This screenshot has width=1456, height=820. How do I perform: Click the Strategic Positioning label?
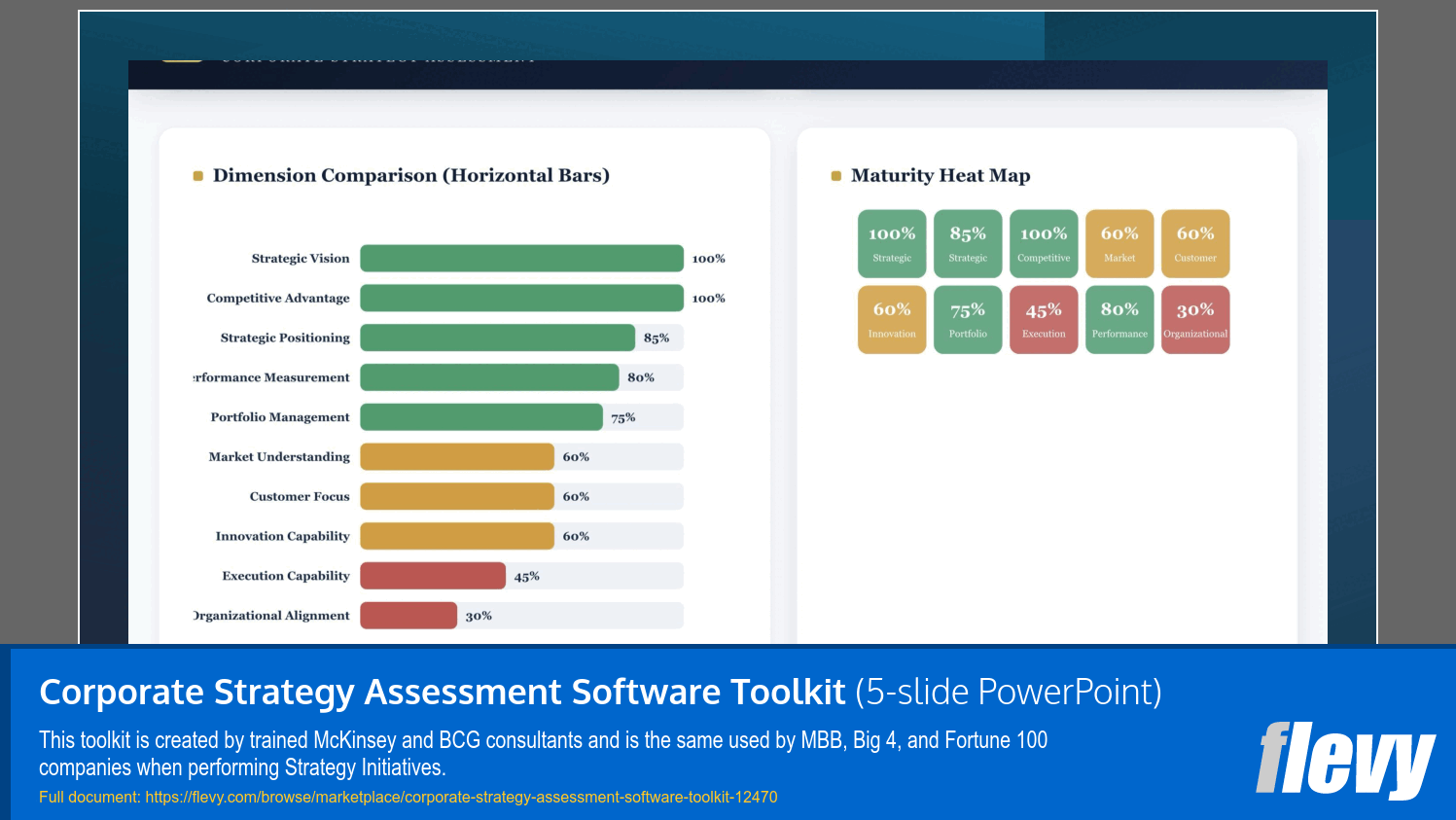[285, 338]
